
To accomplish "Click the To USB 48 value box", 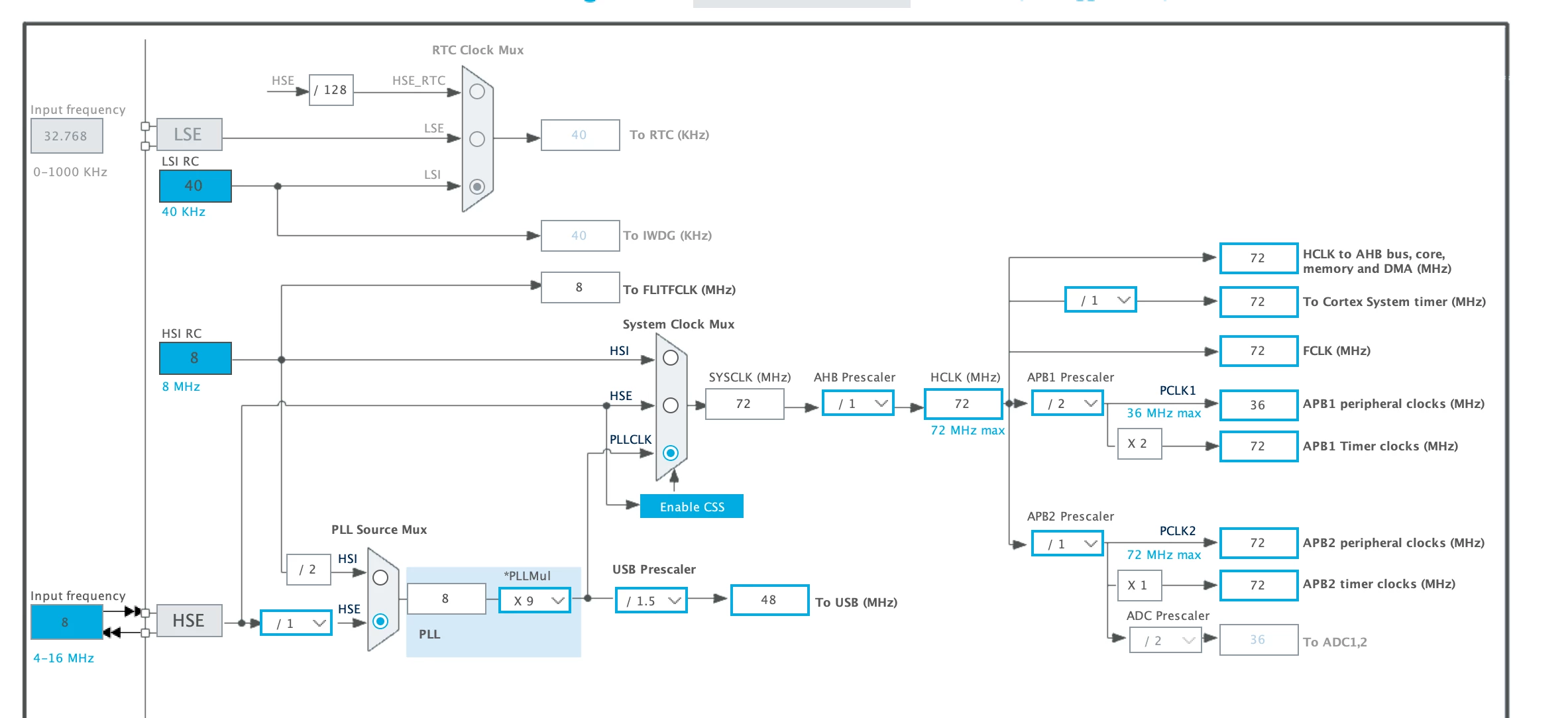I will 769,599.
